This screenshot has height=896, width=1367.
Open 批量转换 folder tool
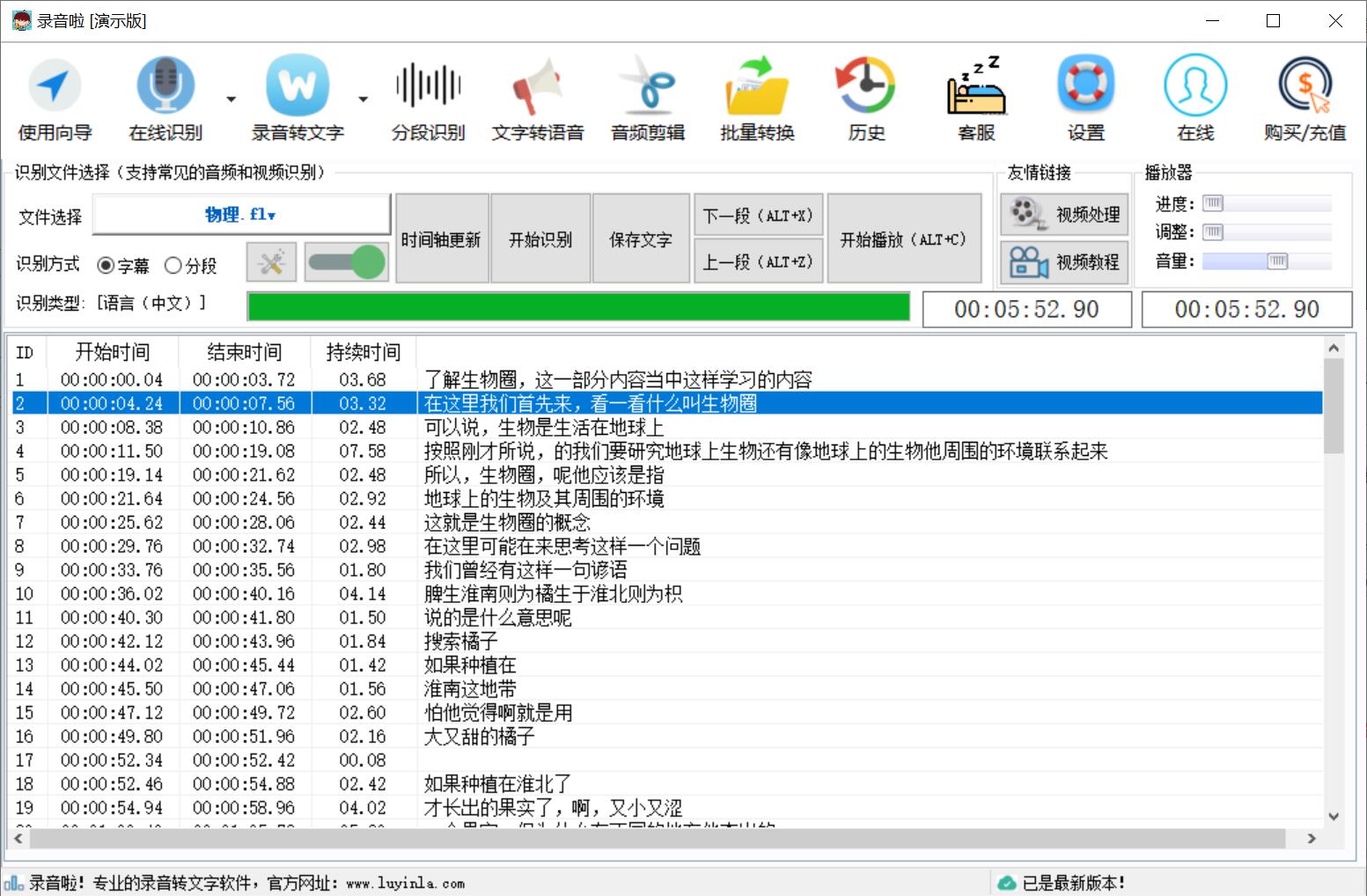pos(757,99)
